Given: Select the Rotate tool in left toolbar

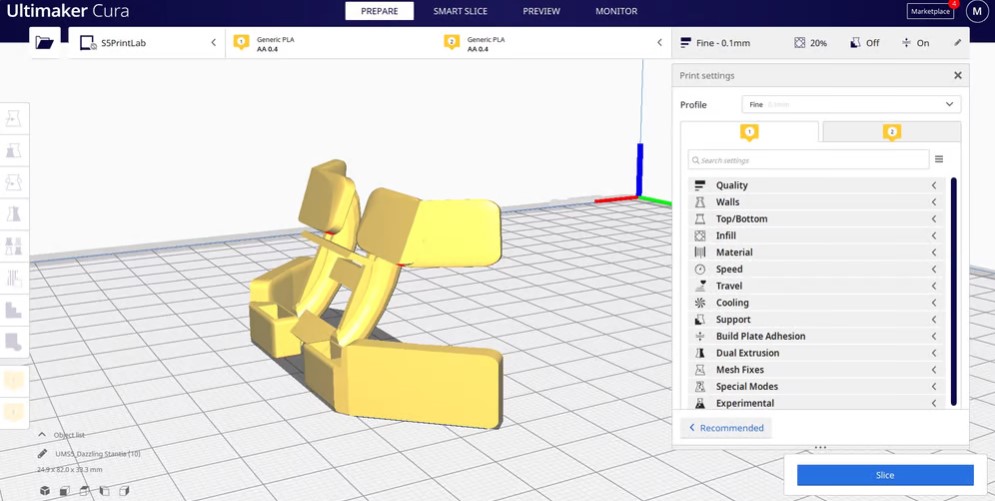Looking at the screenshot, I should (x=13, y=183).
